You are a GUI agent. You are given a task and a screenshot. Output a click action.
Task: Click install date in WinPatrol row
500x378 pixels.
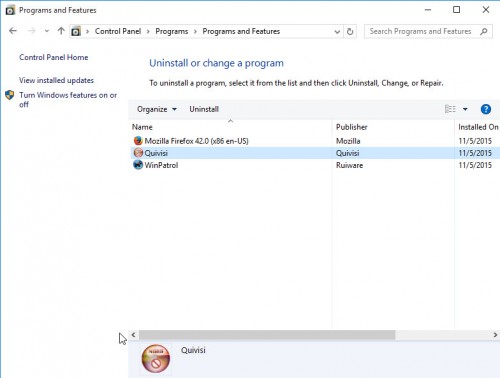click(475, 165)
